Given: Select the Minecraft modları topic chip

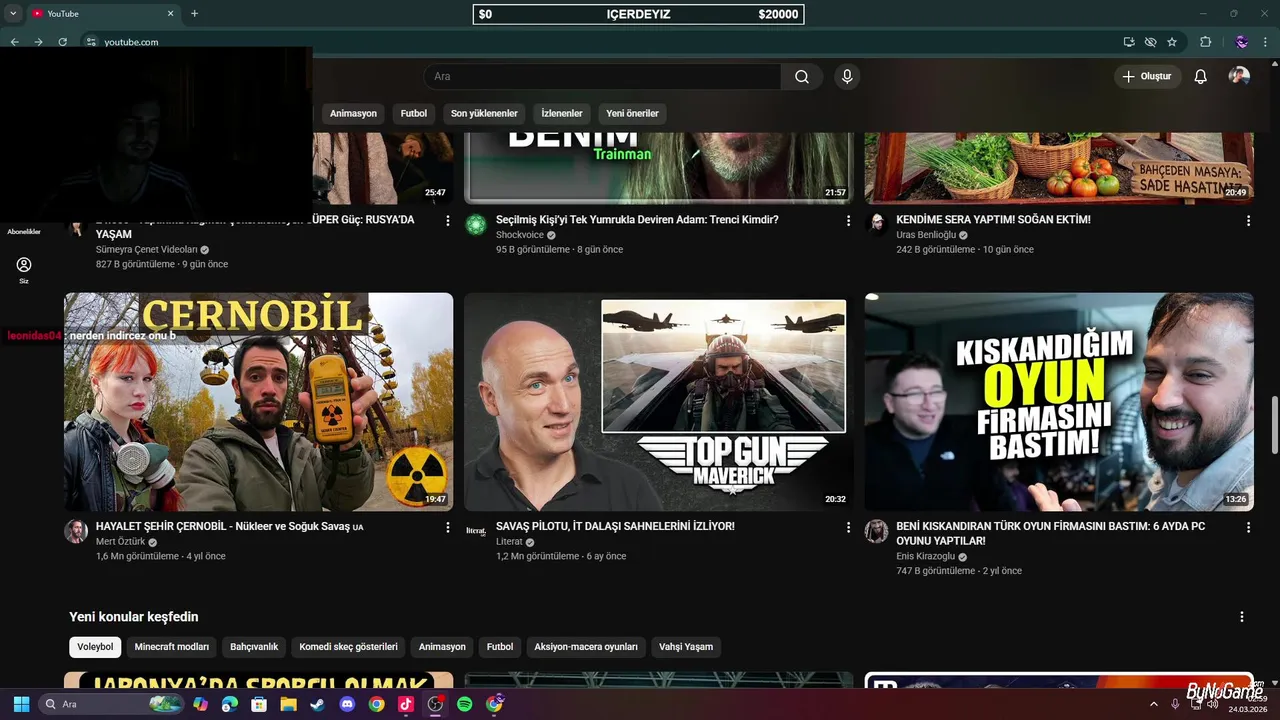Looking at the screenshot, I should [172, 647].
